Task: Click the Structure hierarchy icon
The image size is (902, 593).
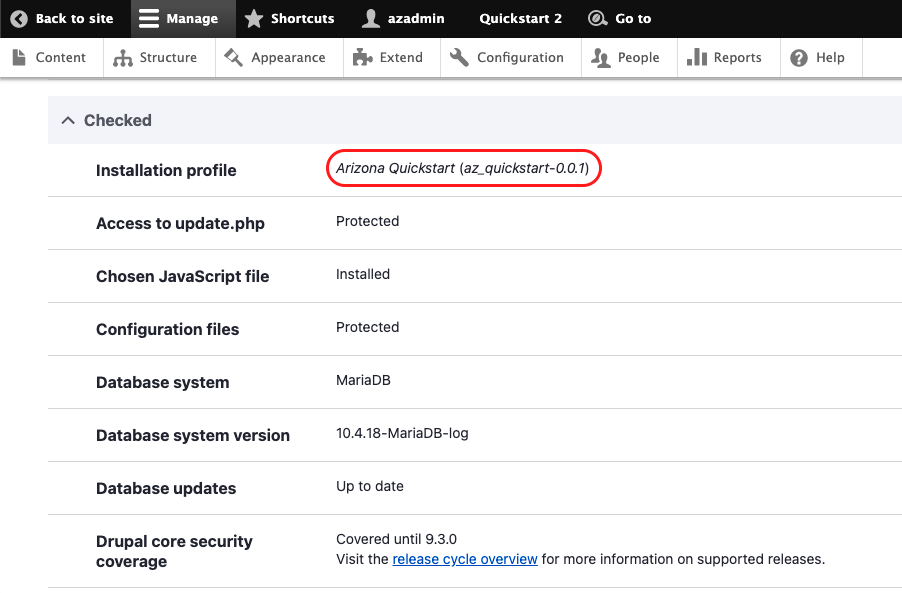Action: pyautogui.click(x=123, y=58)
